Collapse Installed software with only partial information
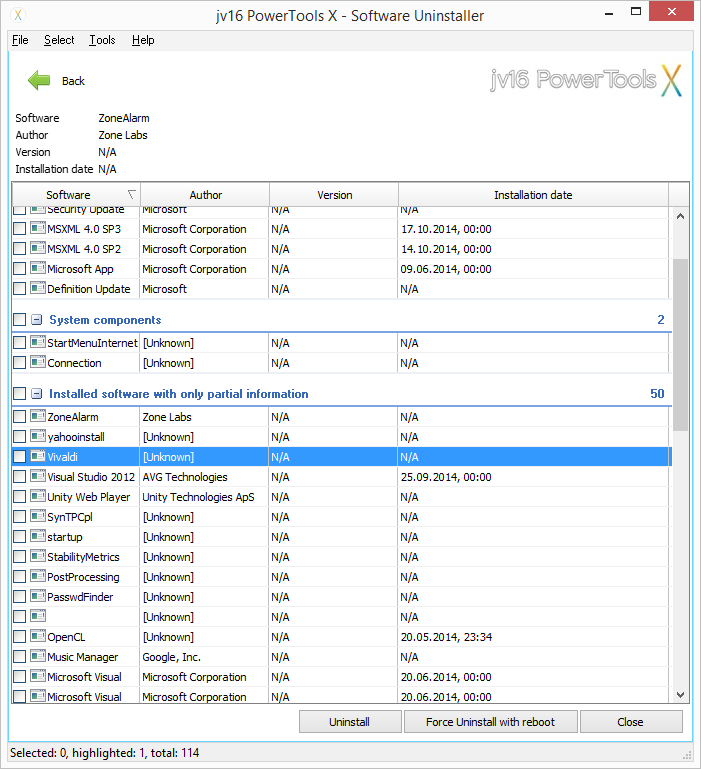 [37, 394]
